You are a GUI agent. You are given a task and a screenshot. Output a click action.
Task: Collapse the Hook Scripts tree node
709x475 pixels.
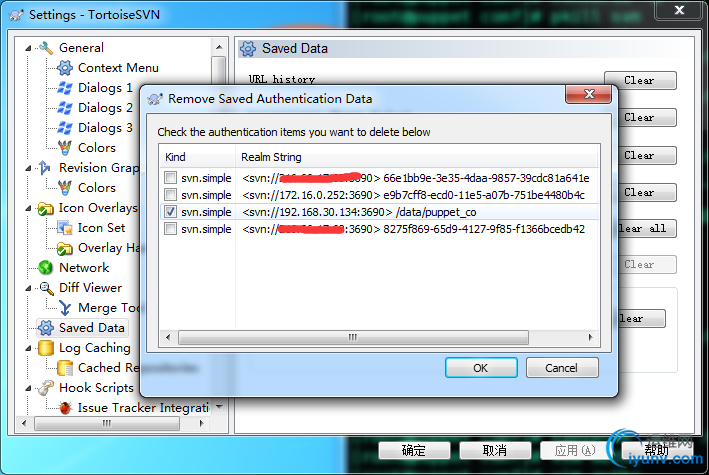[28, 388]
